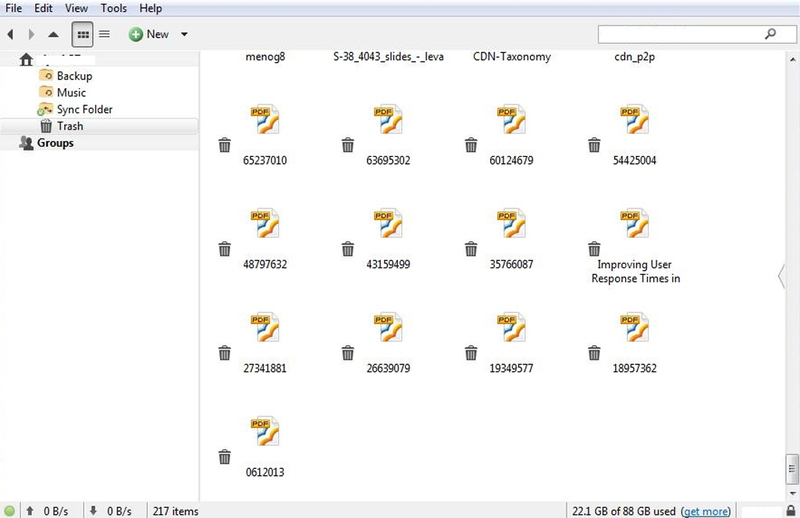
Task: Click the 217 items status text
Action: tap(176, 511)
